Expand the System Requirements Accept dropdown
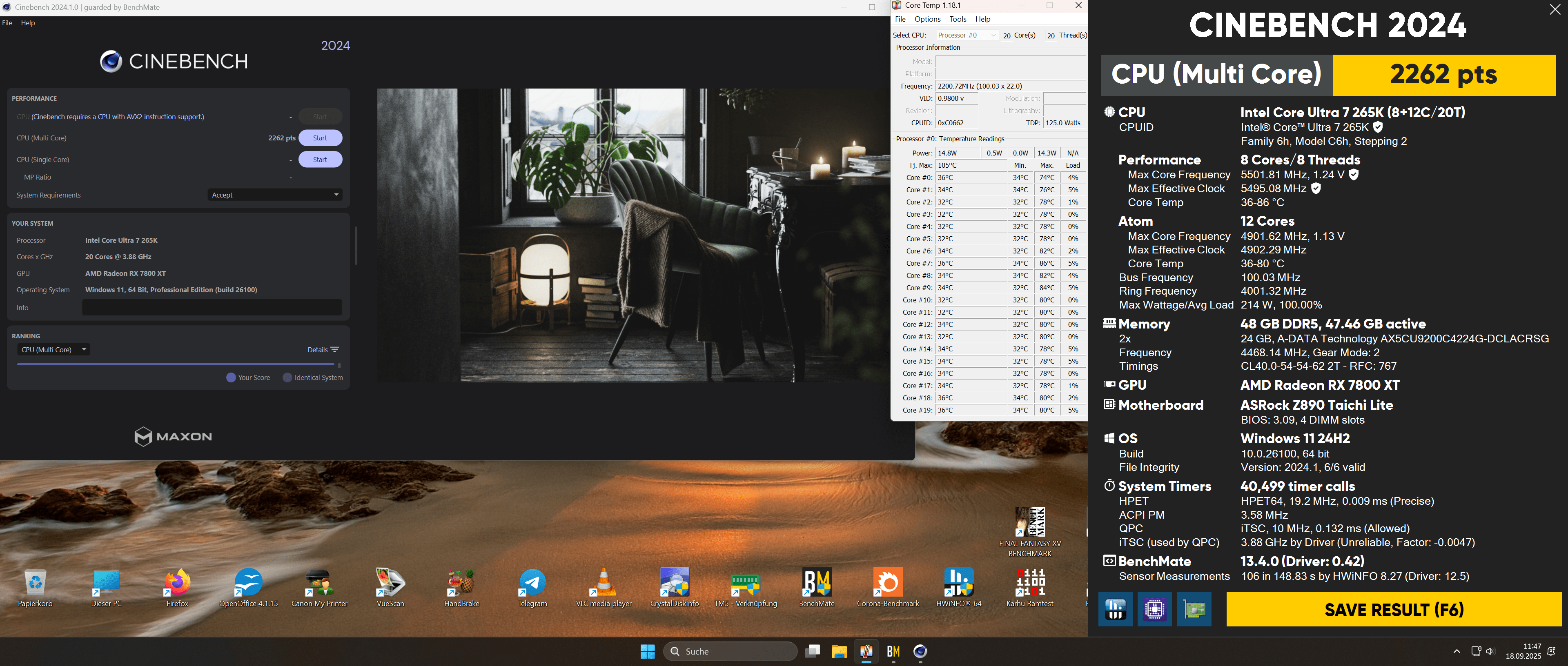Image resolution: width=1568 pixels, height=666 pixels. point(274,195)
